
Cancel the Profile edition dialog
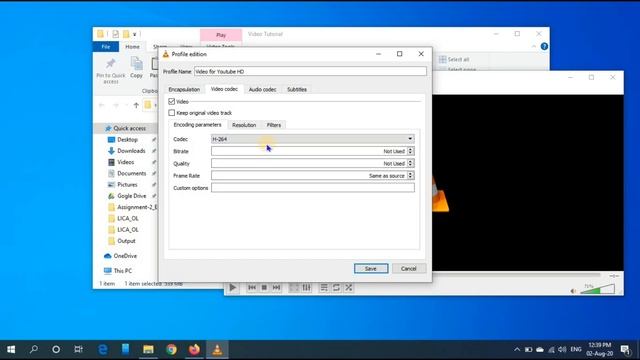click(x=409, y=269)
